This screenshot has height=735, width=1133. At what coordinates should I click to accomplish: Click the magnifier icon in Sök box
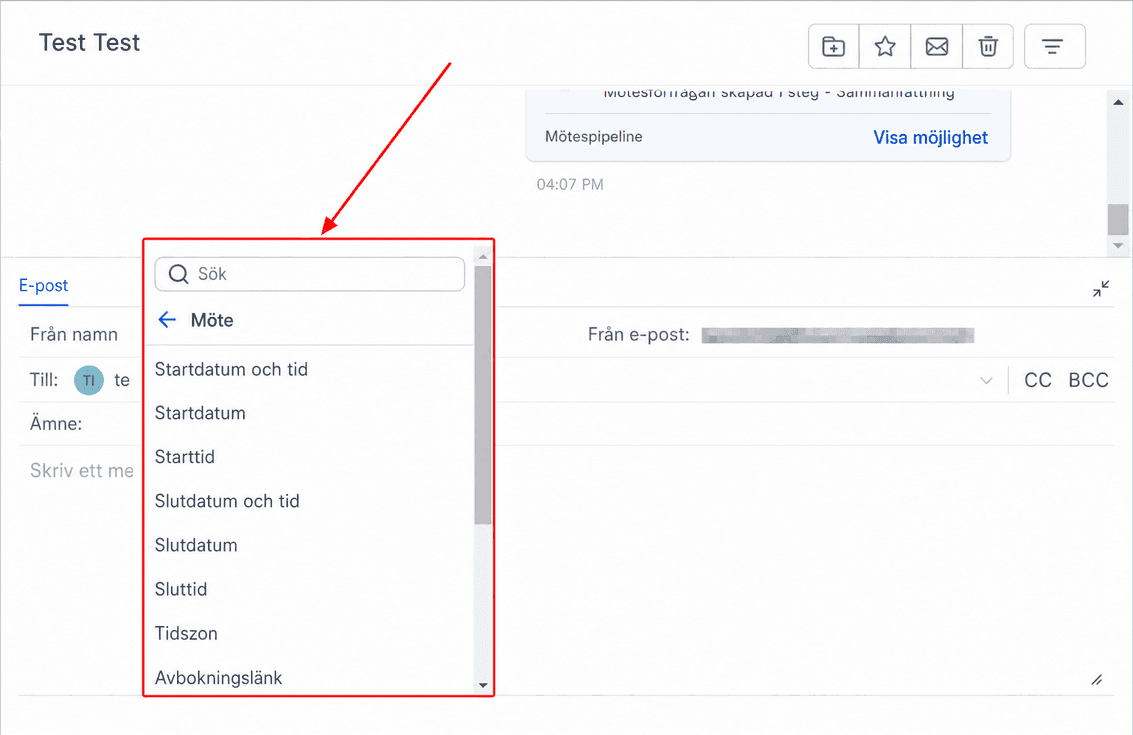178,274
